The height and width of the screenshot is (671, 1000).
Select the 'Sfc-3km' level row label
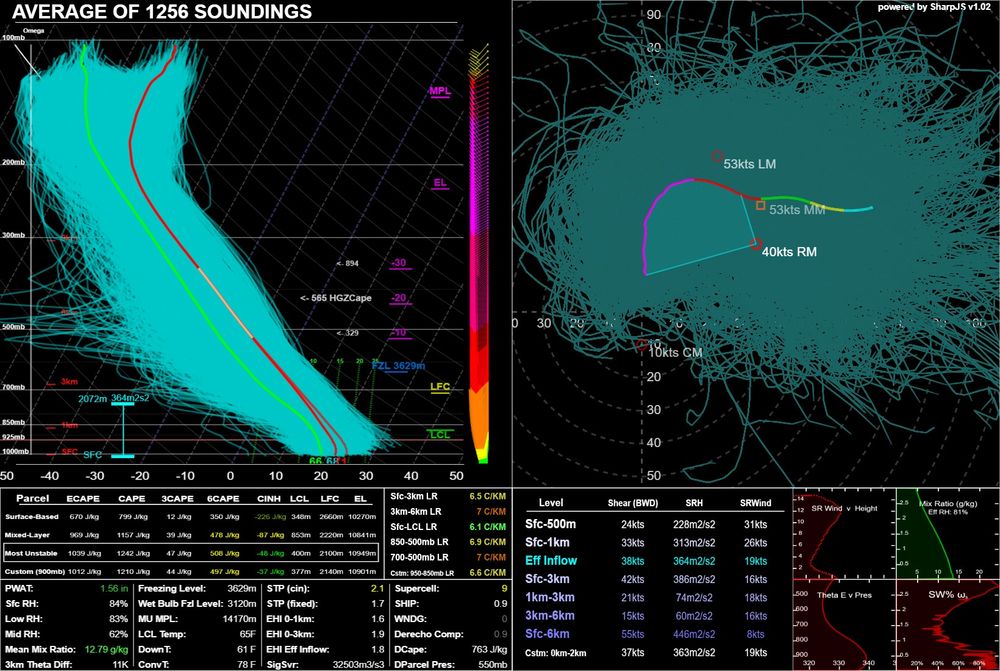pyautogui.click(x=547, y=579)
